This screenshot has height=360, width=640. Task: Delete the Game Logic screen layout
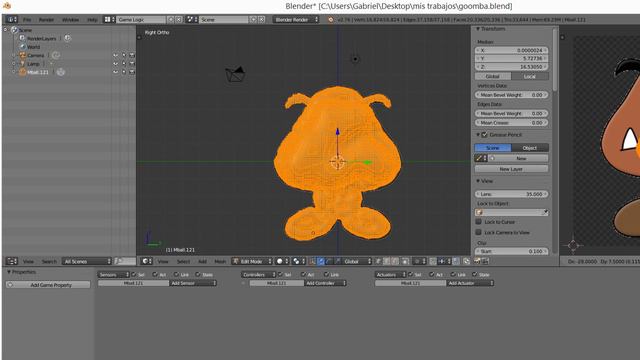click(179, 19)
